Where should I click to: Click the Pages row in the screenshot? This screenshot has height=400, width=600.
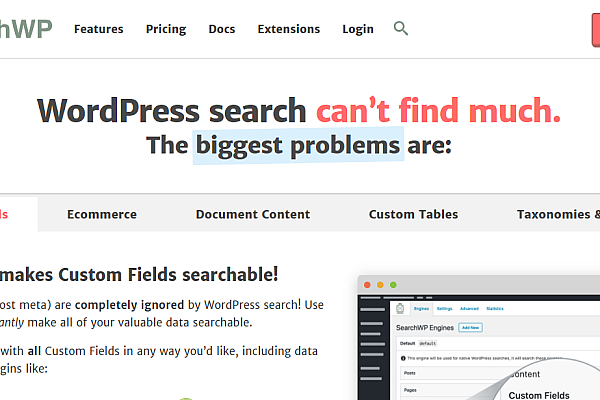450,390
